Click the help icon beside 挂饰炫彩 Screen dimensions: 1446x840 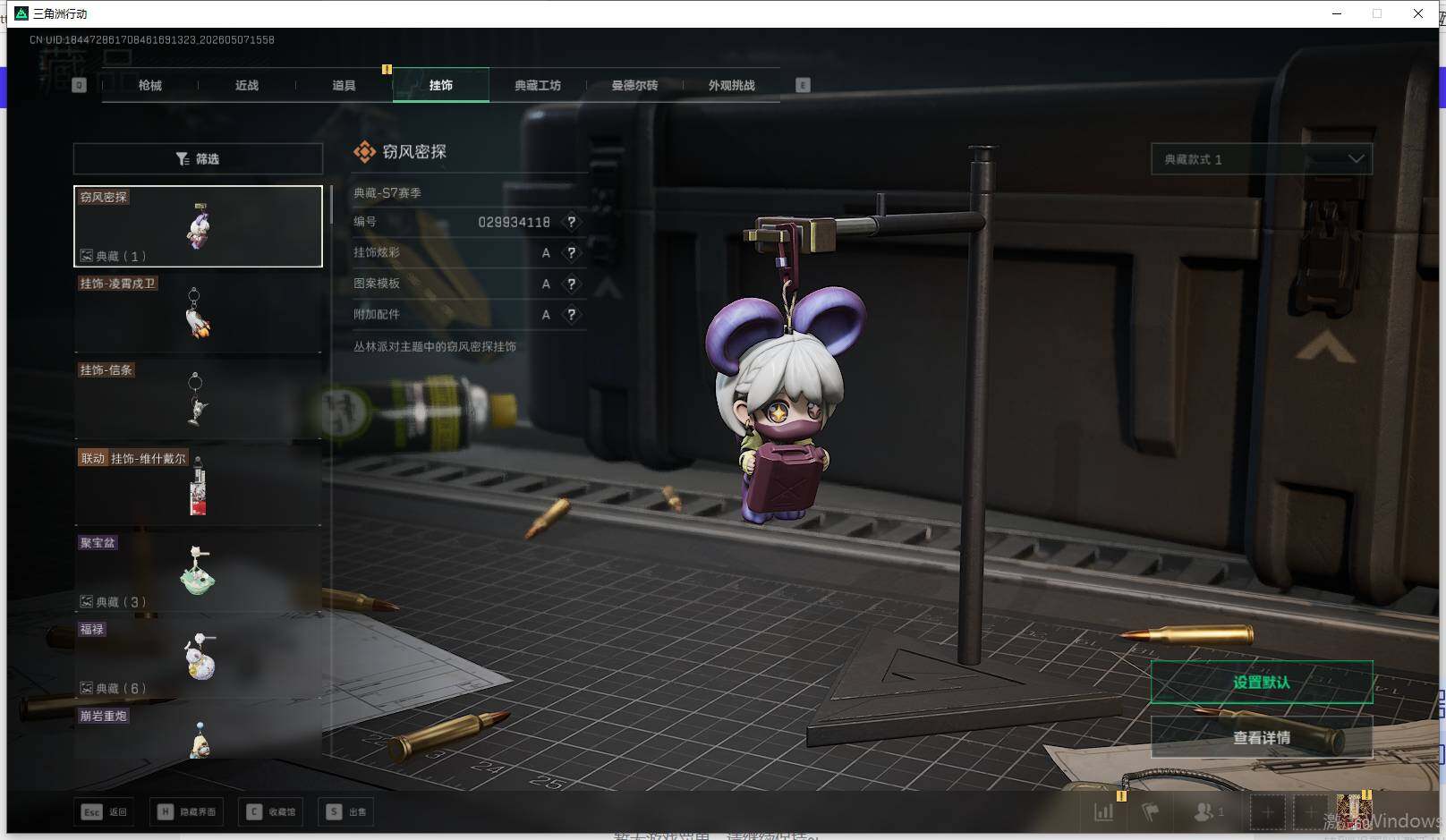[572, 253]
